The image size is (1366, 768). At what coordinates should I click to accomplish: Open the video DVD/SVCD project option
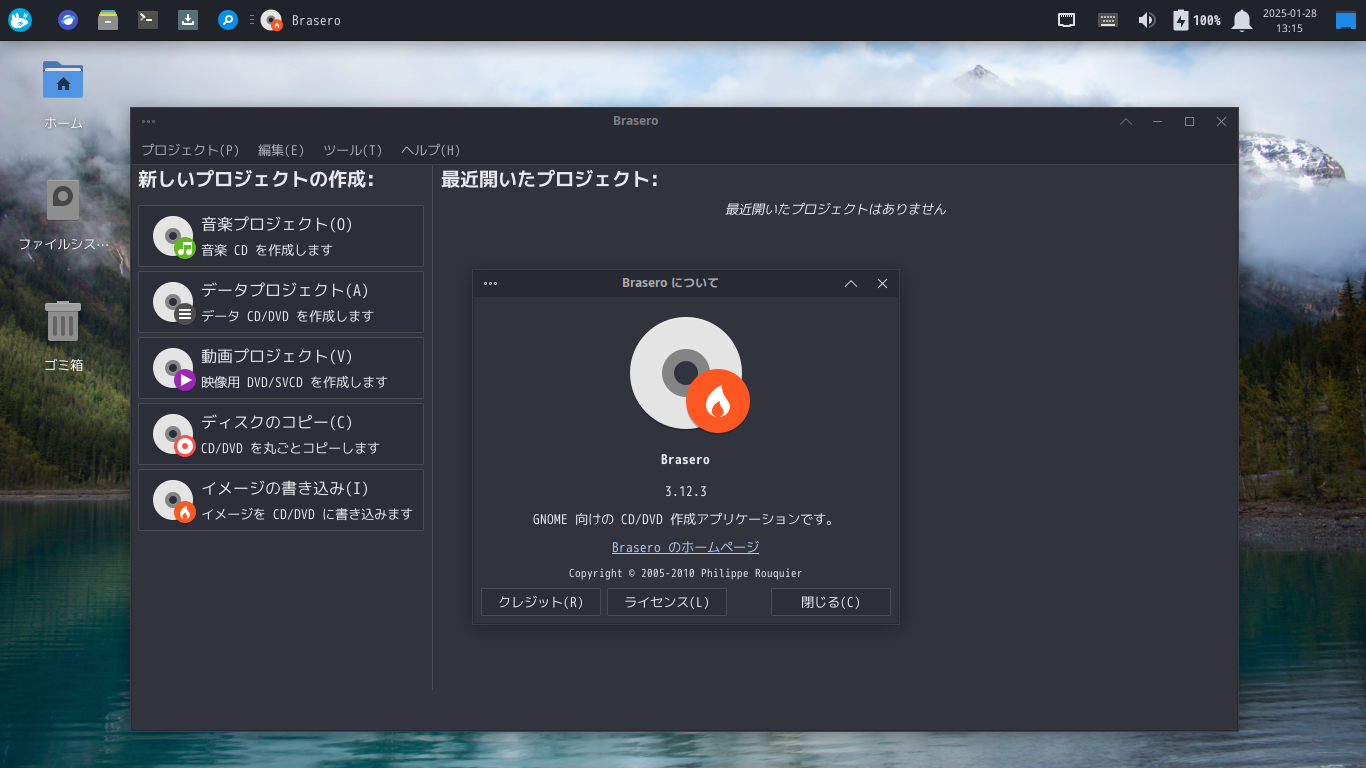click(x=280, y=368)
